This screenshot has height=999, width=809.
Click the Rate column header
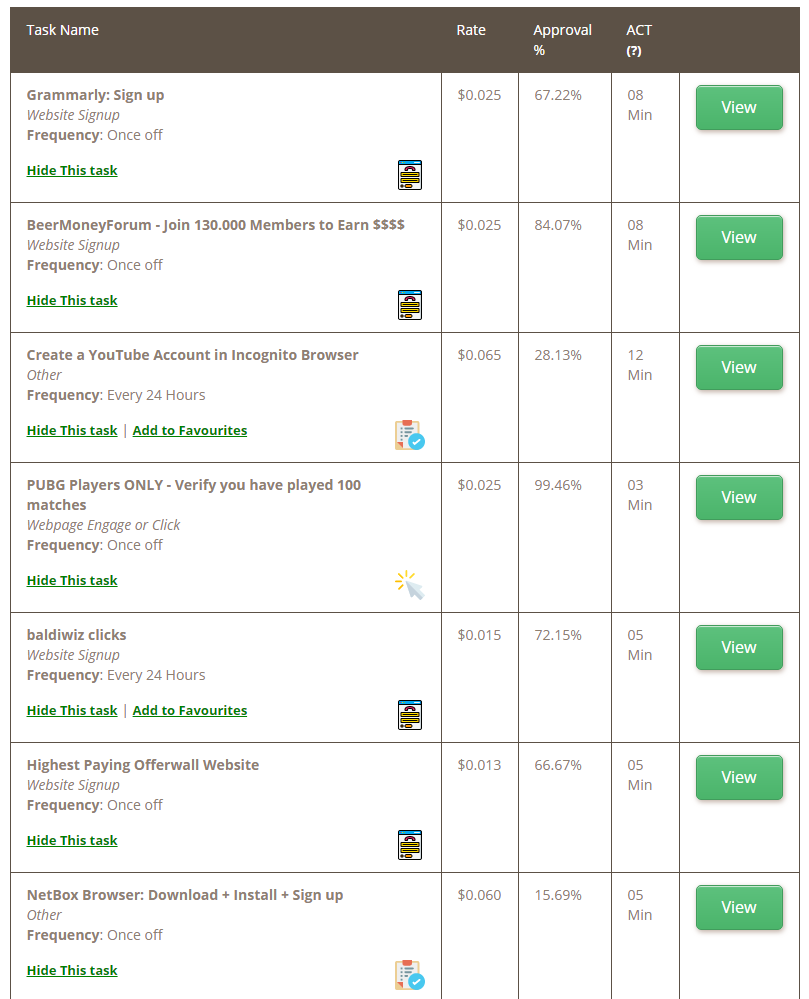[471, 30]
